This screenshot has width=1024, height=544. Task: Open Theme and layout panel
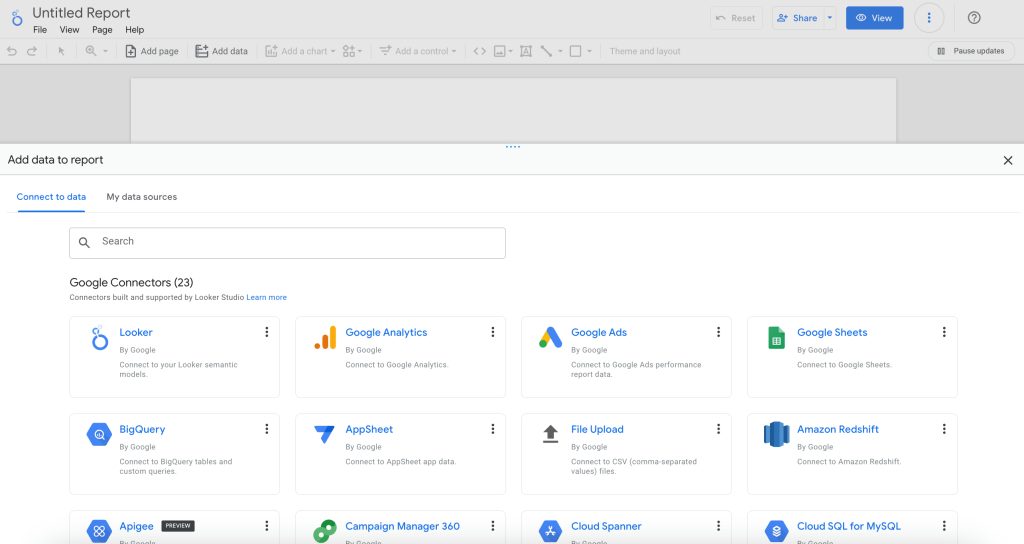[645, 51]
